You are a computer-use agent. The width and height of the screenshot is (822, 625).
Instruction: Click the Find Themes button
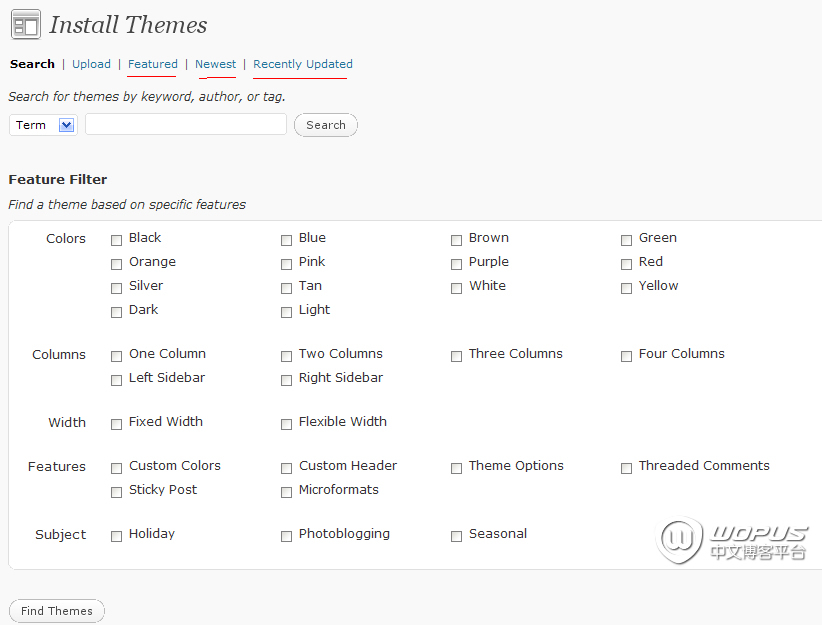(56, 611)
